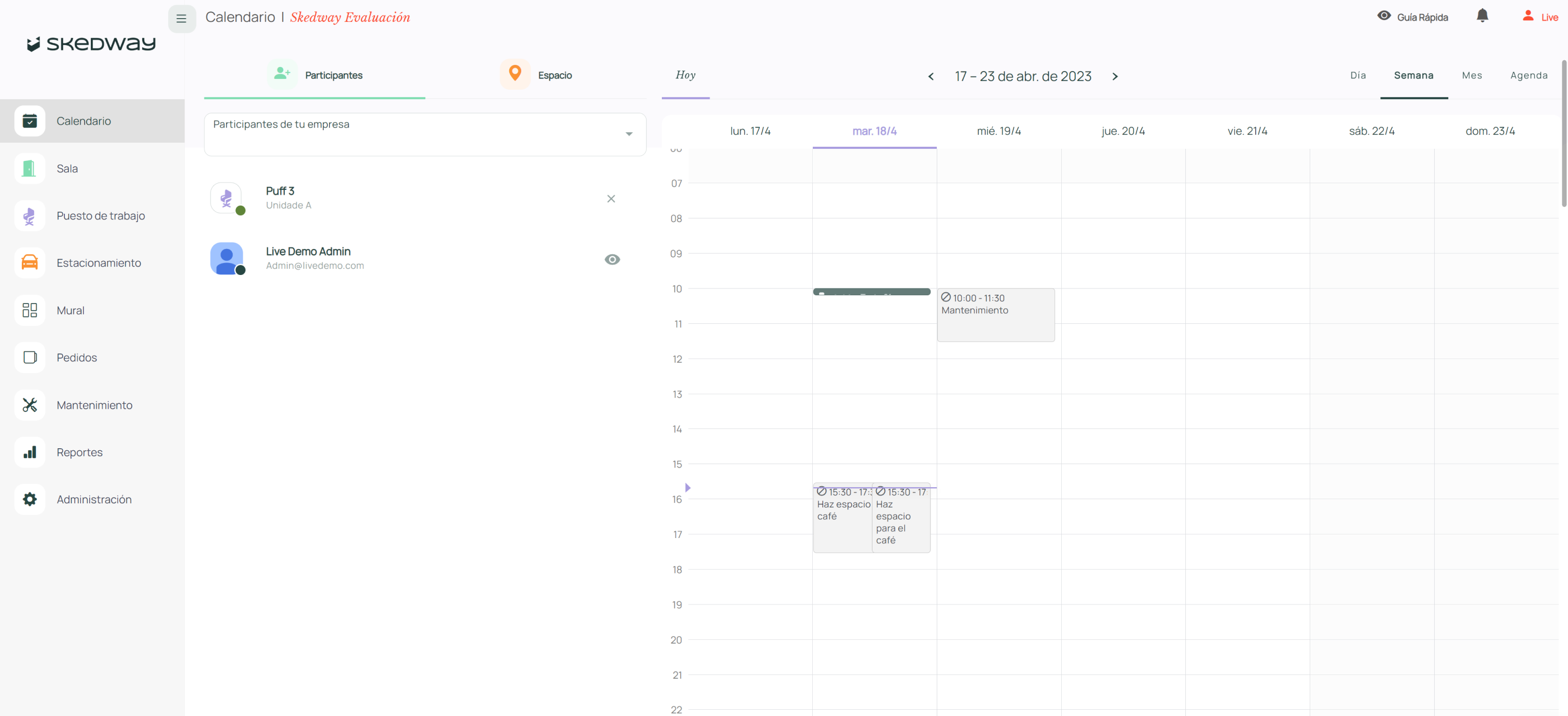Screen dimensions: 1568x716
Task: Open Guía Rápida link
Action: [x=1413, y=17]
